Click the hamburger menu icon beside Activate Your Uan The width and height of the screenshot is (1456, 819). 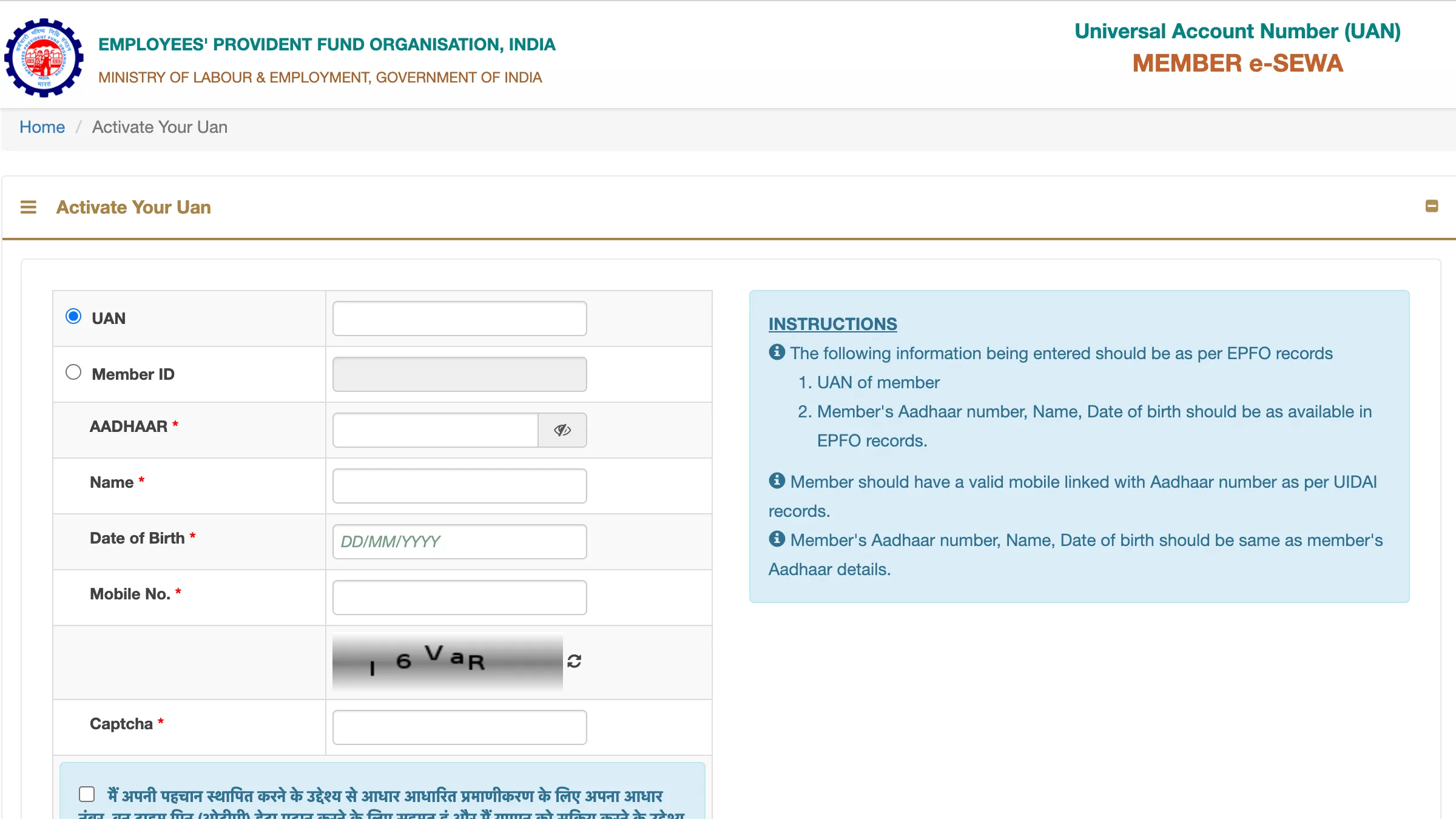tap(29, 207)
